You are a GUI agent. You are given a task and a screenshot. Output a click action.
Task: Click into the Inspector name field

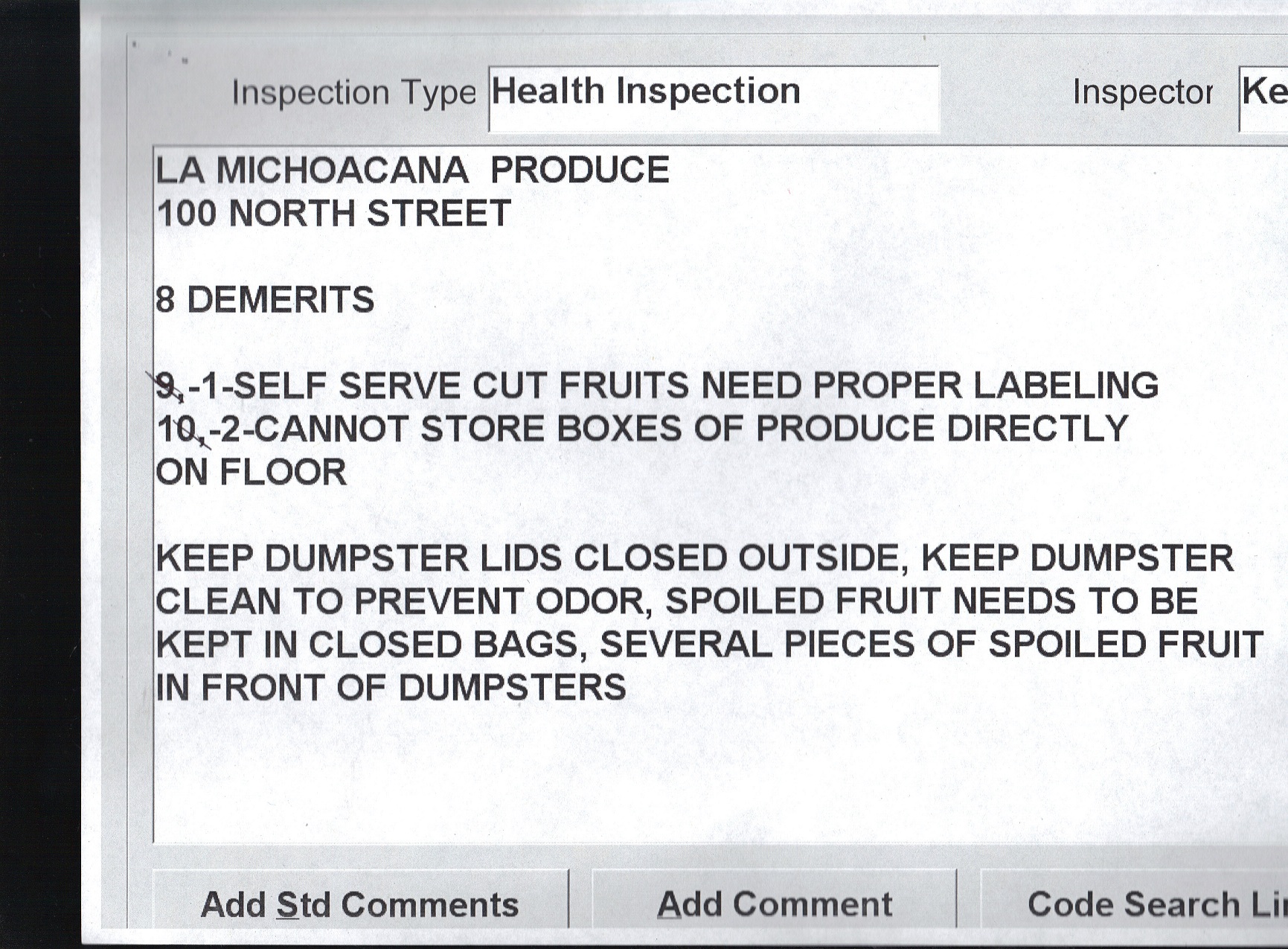coord(1264,98)
